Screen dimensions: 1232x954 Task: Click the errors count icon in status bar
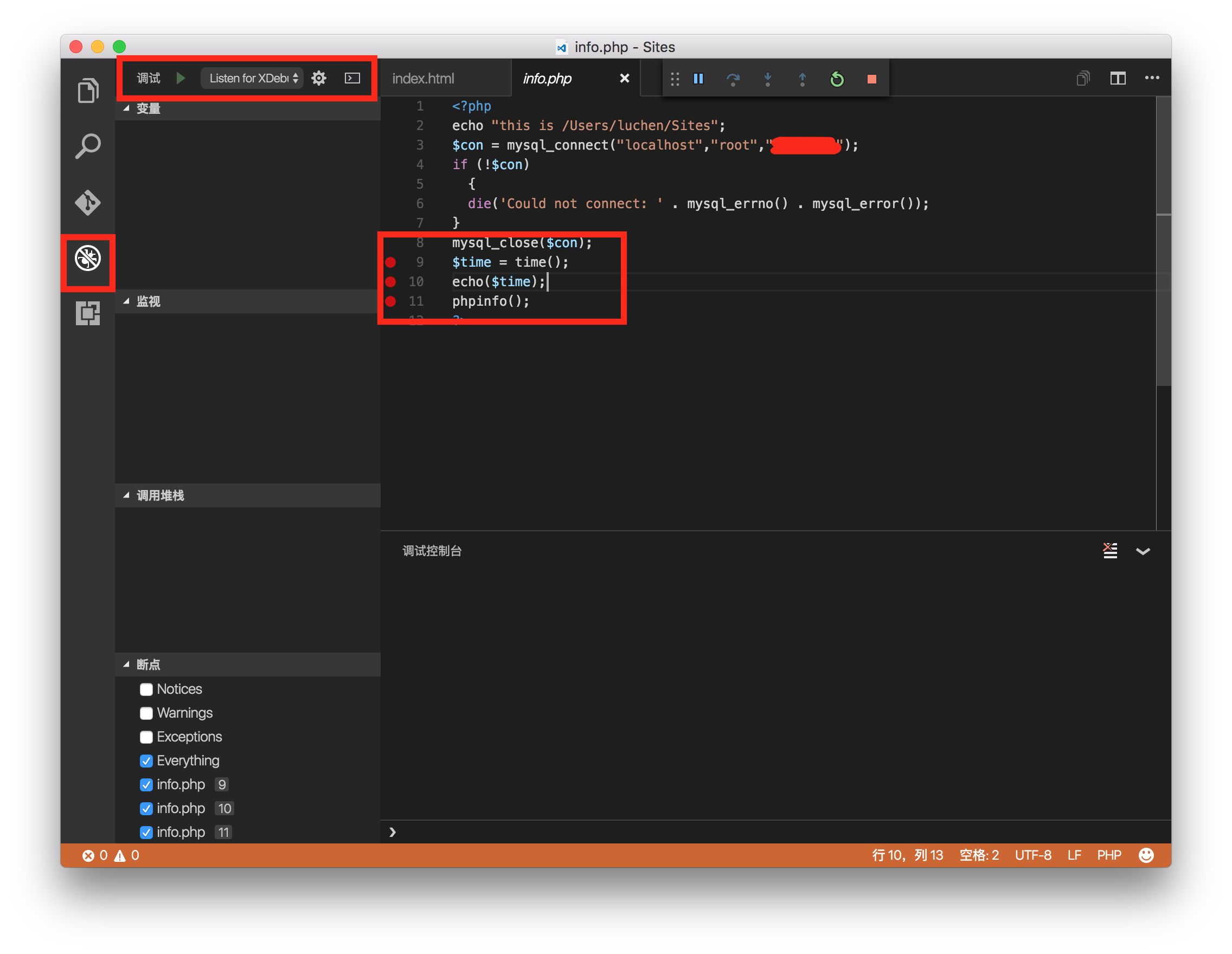[88, 856]
